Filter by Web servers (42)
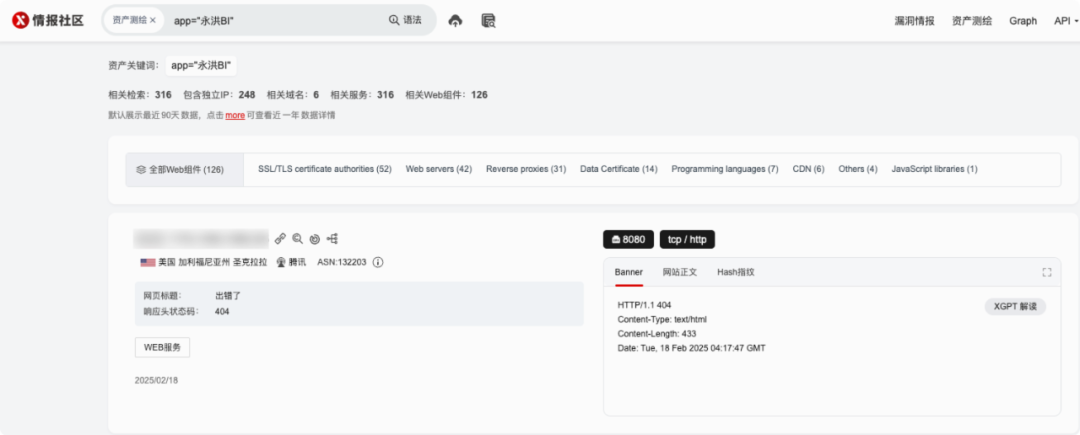 [x=439, y=169]
